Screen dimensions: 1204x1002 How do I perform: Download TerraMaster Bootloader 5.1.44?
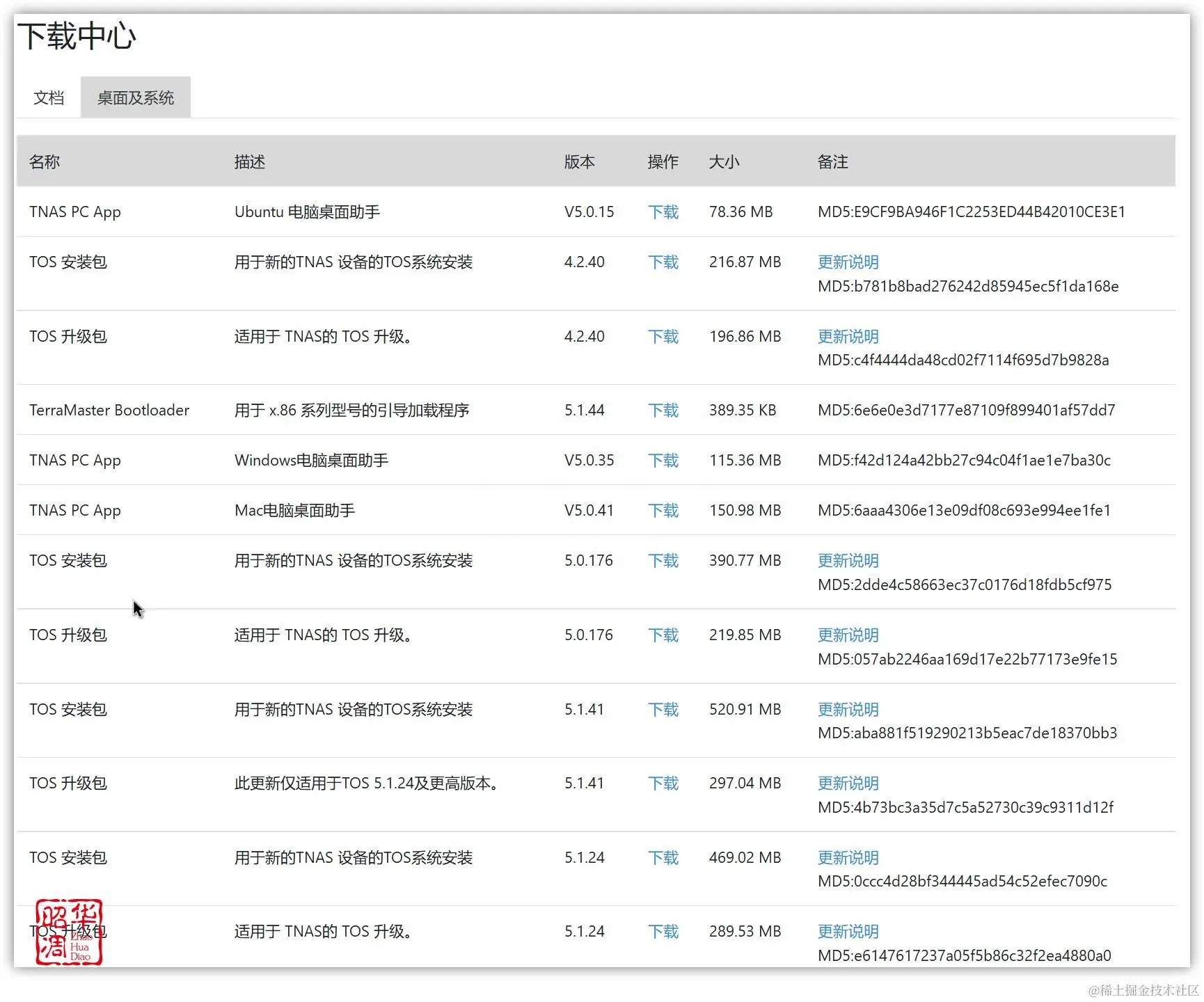coord(663,411)
